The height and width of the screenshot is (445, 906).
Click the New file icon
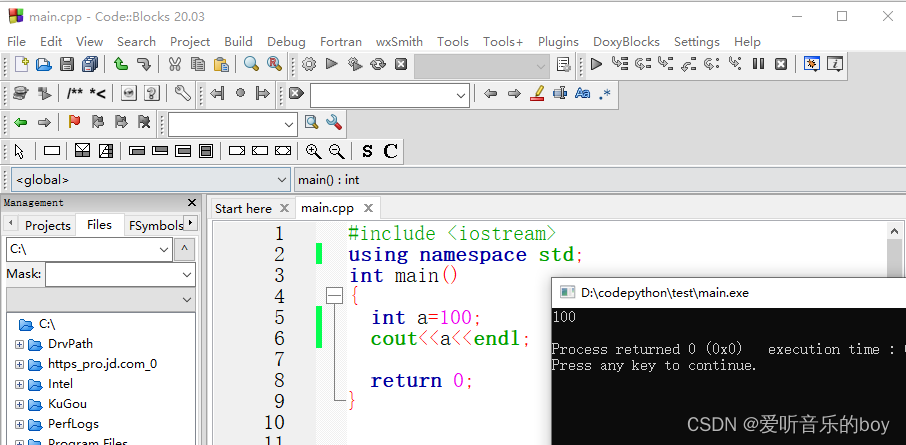(x=21, y=64)
